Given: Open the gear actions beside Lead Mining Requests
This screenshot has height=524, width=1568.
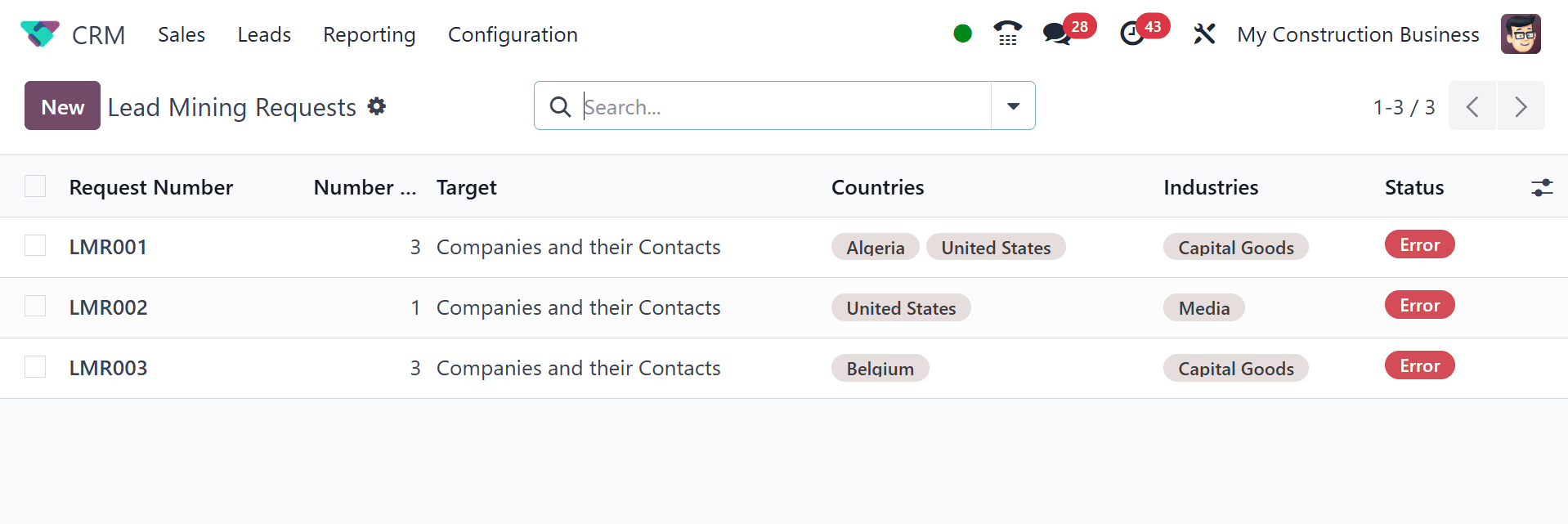Looking at the screenshot, I should (x=377, y=106).
